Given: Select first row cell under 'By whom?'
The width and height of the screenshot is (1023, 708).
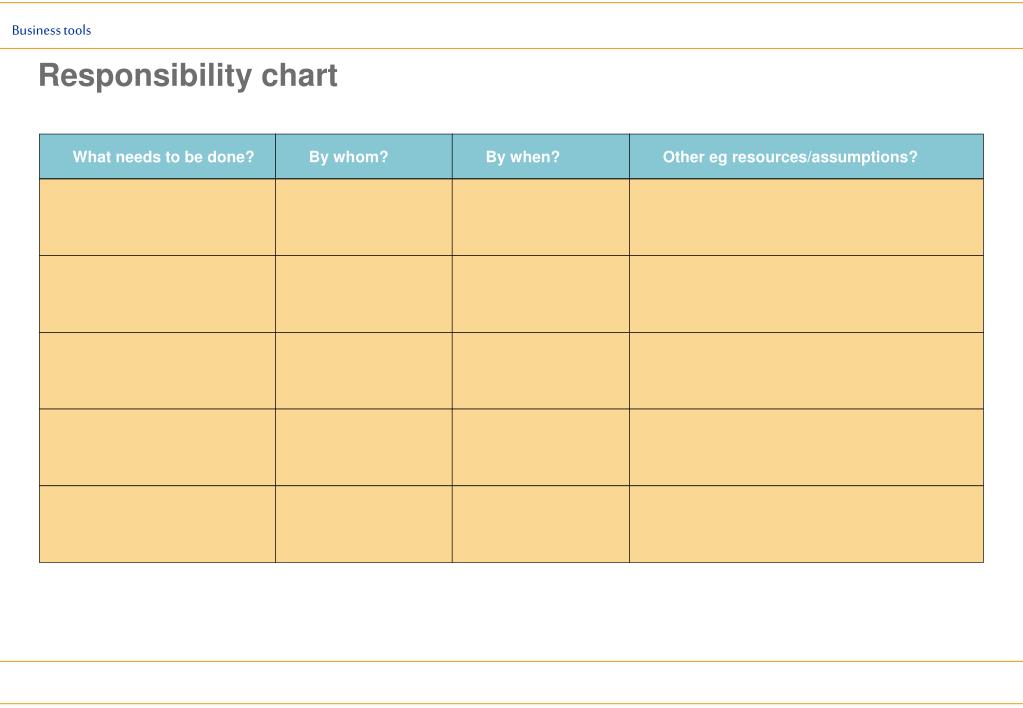Looking at the screenshot, I should tap(364, 217).
